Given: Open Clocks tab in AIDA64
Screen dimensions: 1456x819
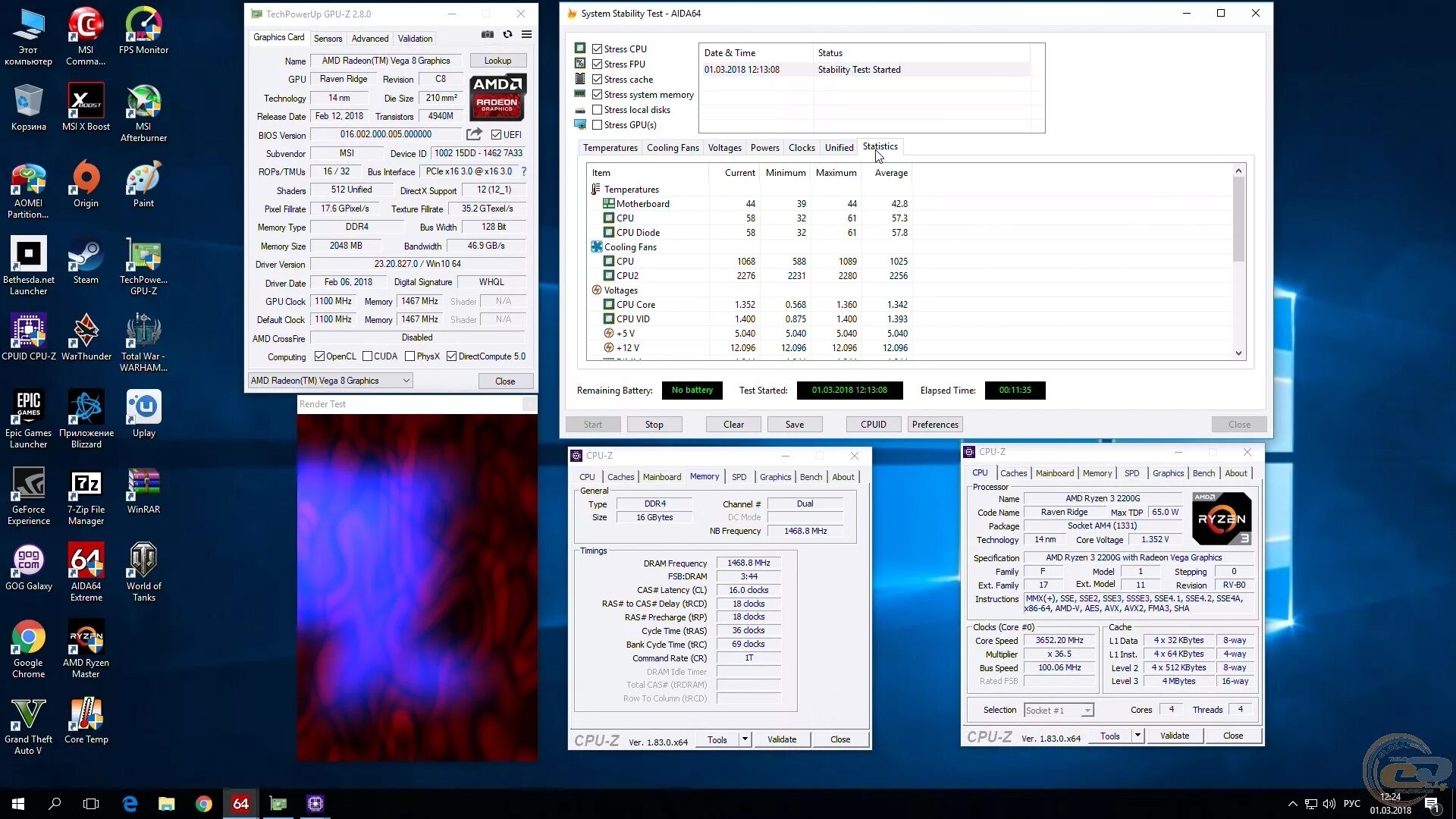Looking at the screenshot, I should coord(802,148).
